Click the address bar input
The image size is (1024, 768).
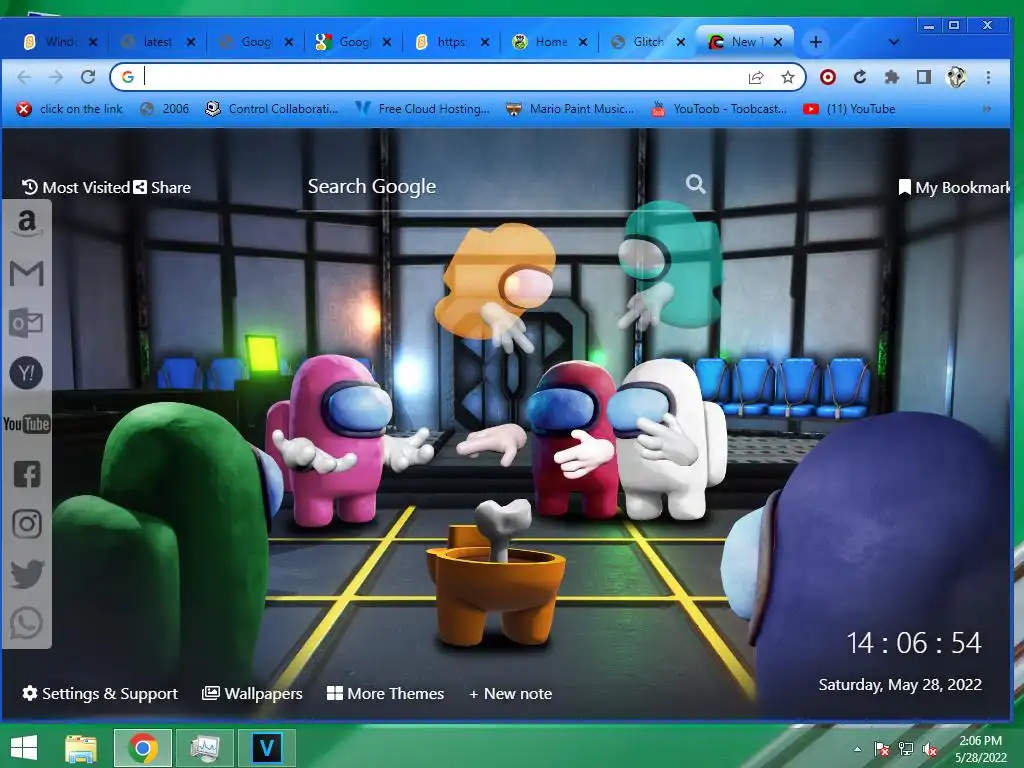444,77
